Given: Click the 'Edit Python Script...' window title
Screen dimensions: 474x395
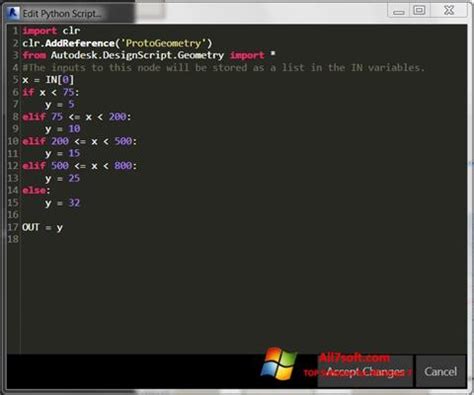Looking at the screenshot, I should 62,14.
